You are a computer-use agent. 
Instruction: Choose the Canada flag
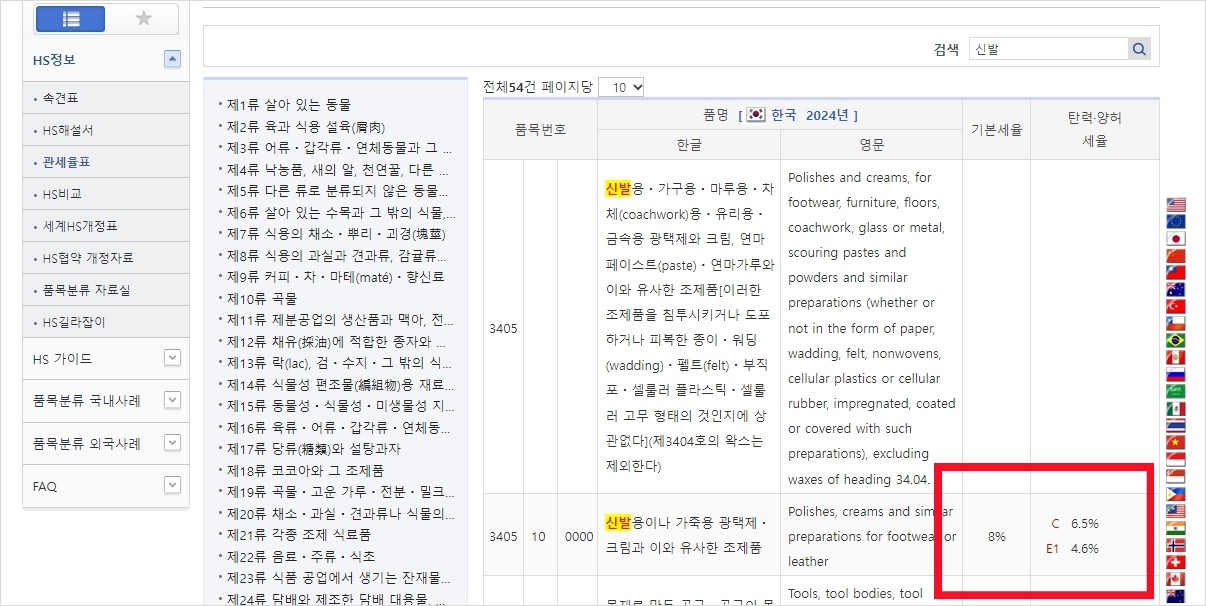[x=1176, y=578]
